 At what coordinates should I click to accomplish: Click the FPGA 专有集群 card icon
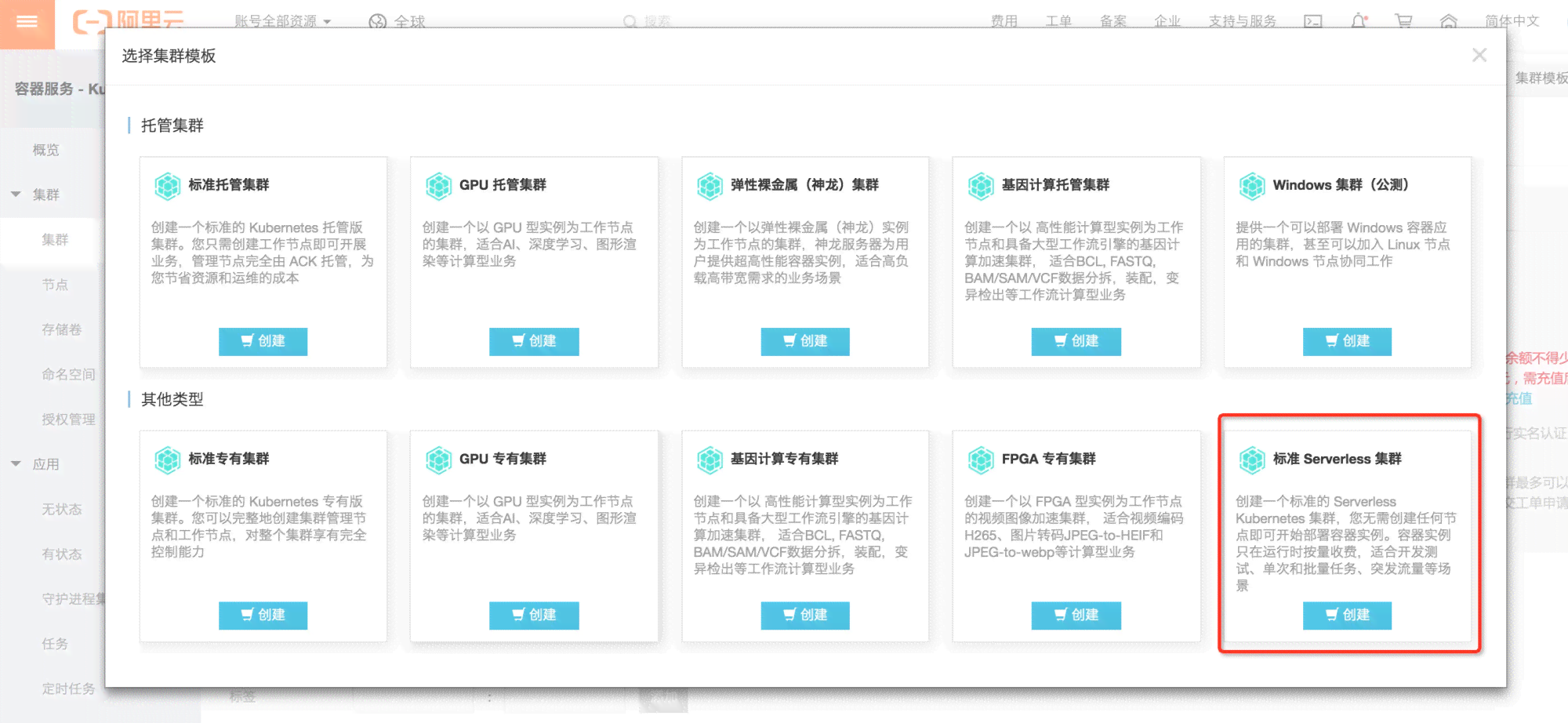click(x=981, y=460)
